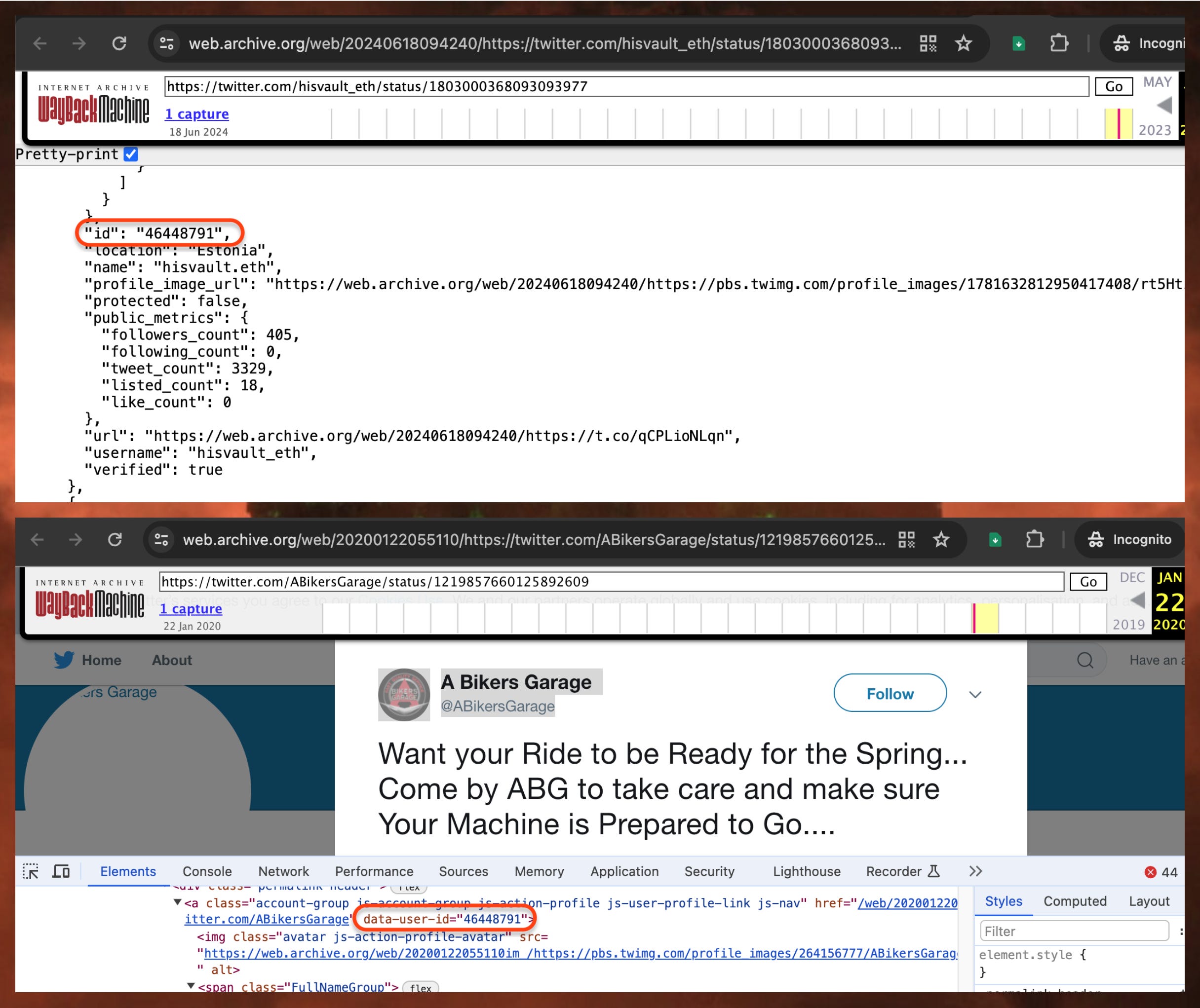Click QR code icon in top address bar
Screen dimensions: 1200x1008
928,43
